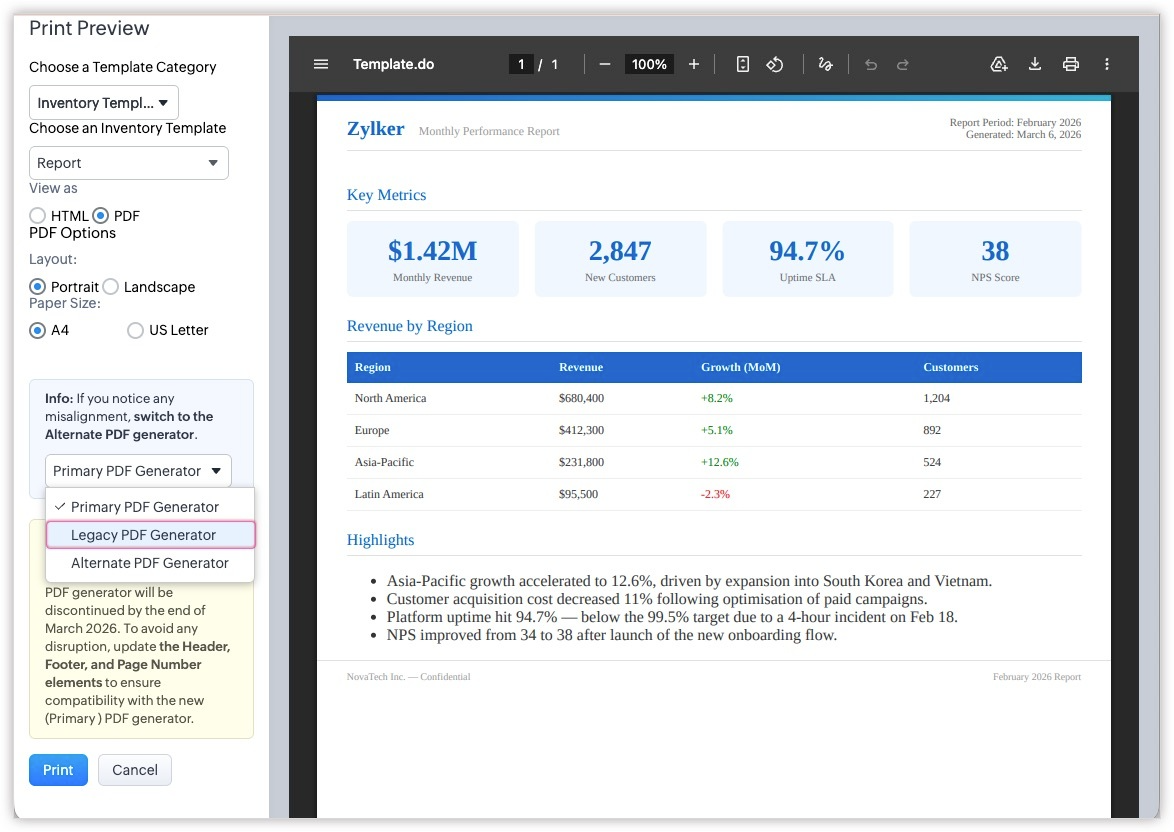Click the current page number field

tap(520, 64)
